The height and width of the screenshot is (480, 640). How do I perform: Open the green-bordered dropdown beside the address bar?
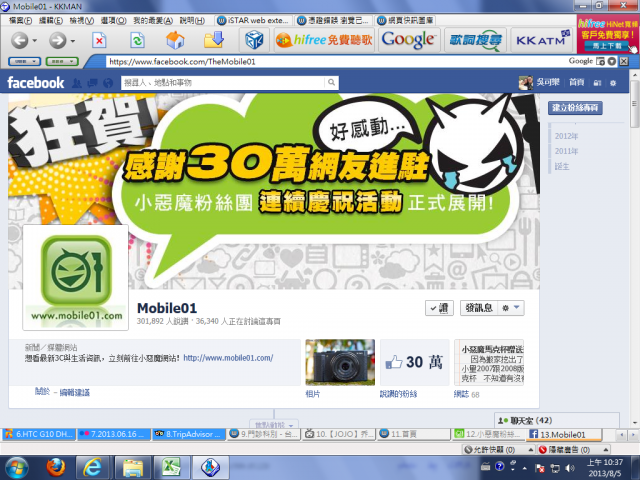coord(62,62)
